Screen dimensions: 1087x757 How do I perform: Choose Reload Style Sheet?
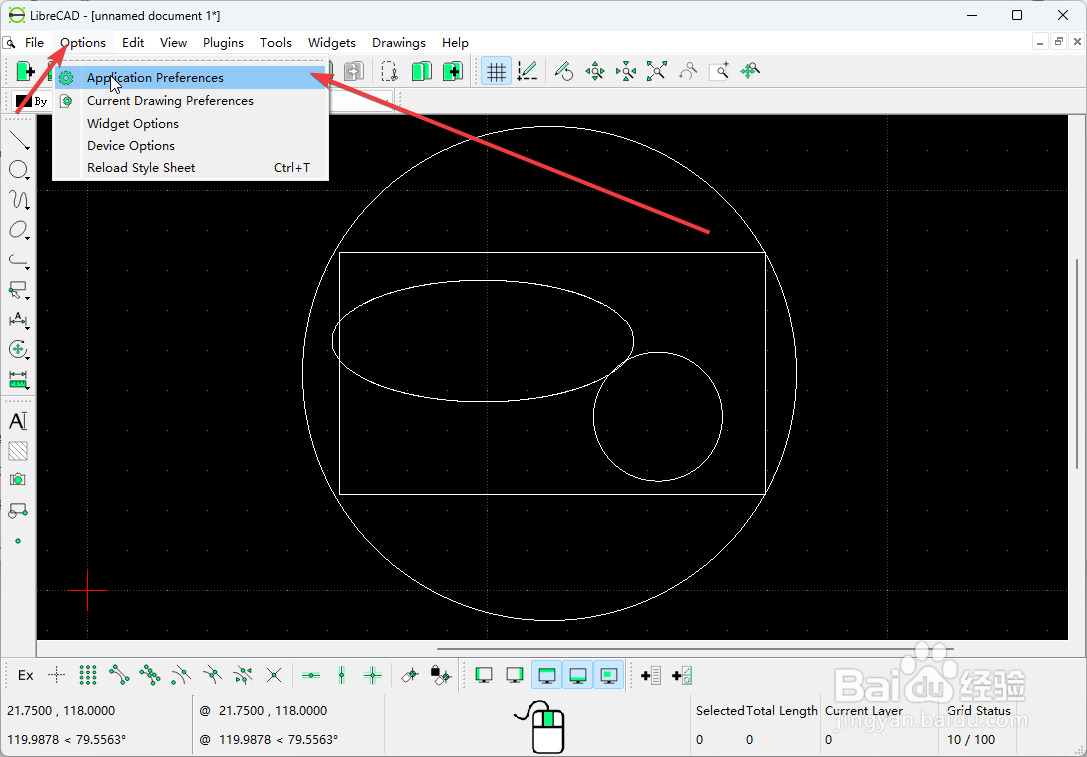191,168
